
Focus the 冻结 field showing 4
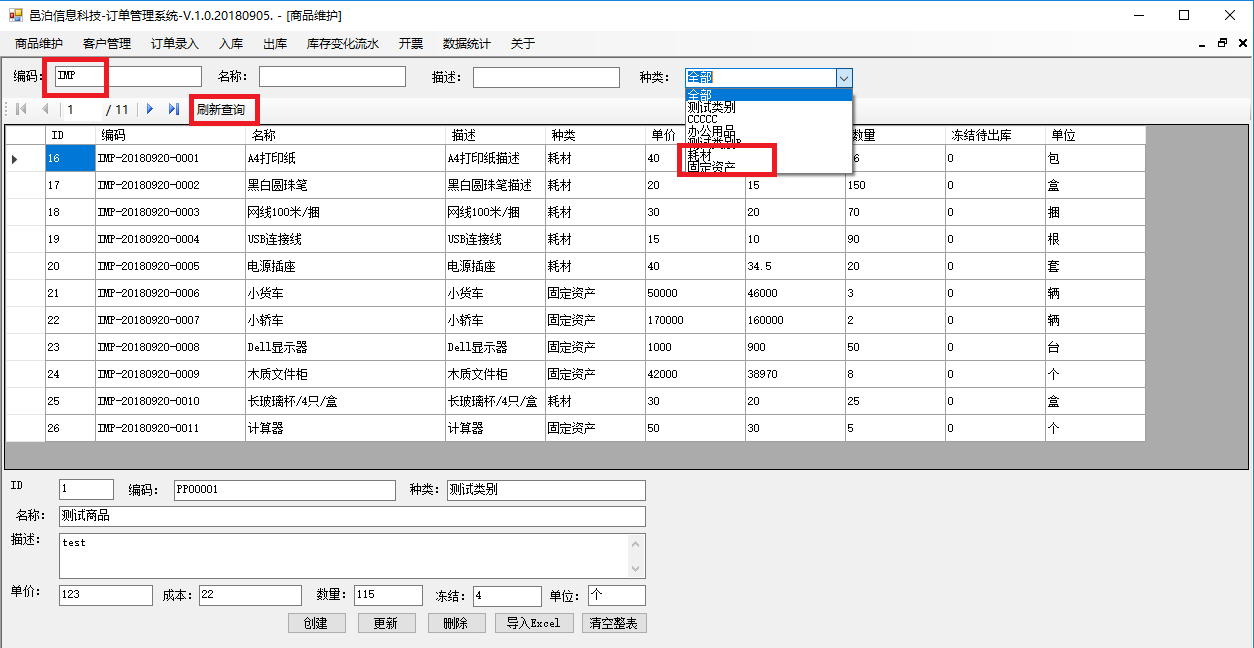pos(507,595)
